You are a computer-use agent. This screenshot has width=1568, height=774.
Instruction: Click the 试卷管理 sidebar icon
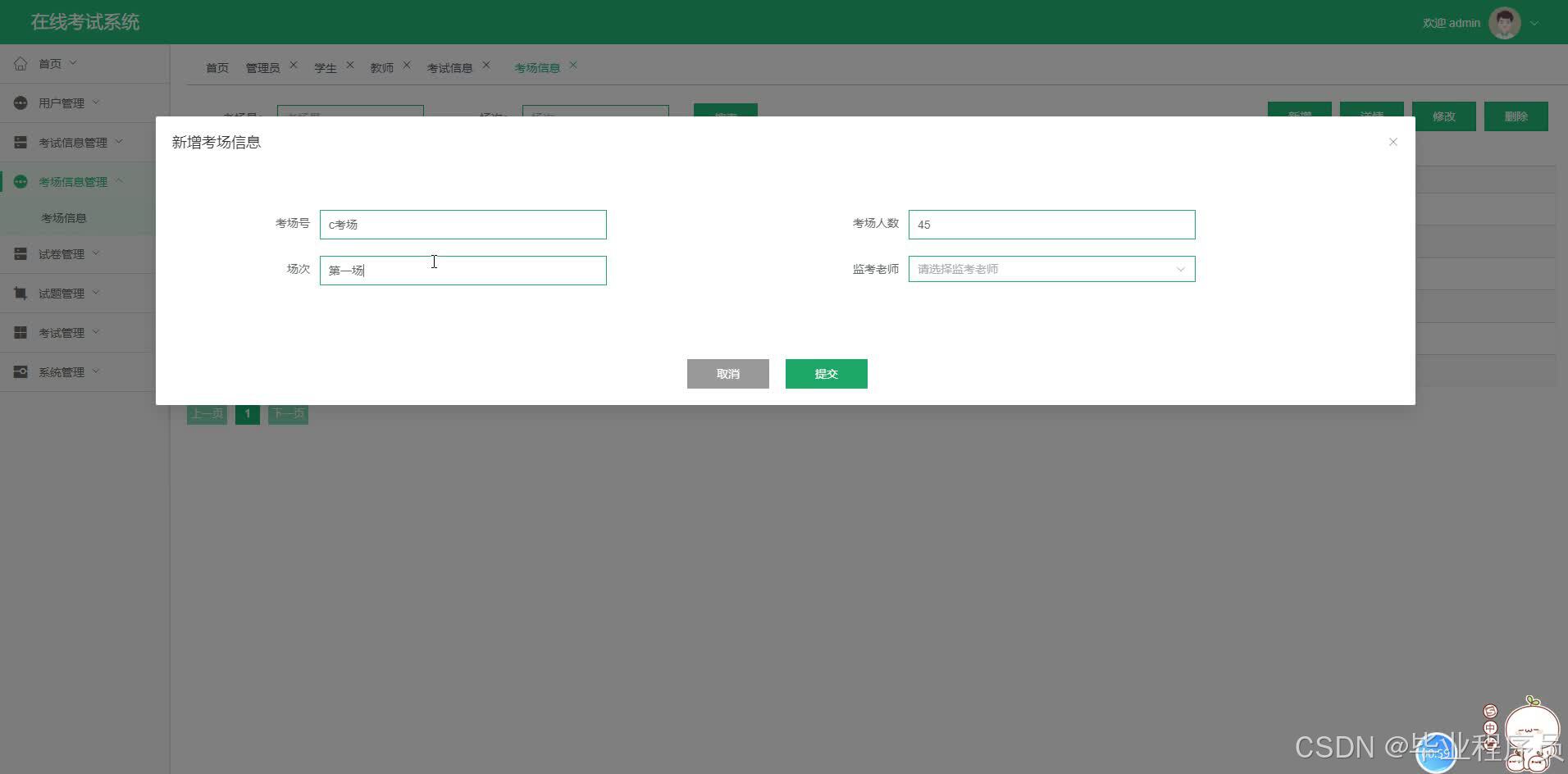tap(21, 253)
